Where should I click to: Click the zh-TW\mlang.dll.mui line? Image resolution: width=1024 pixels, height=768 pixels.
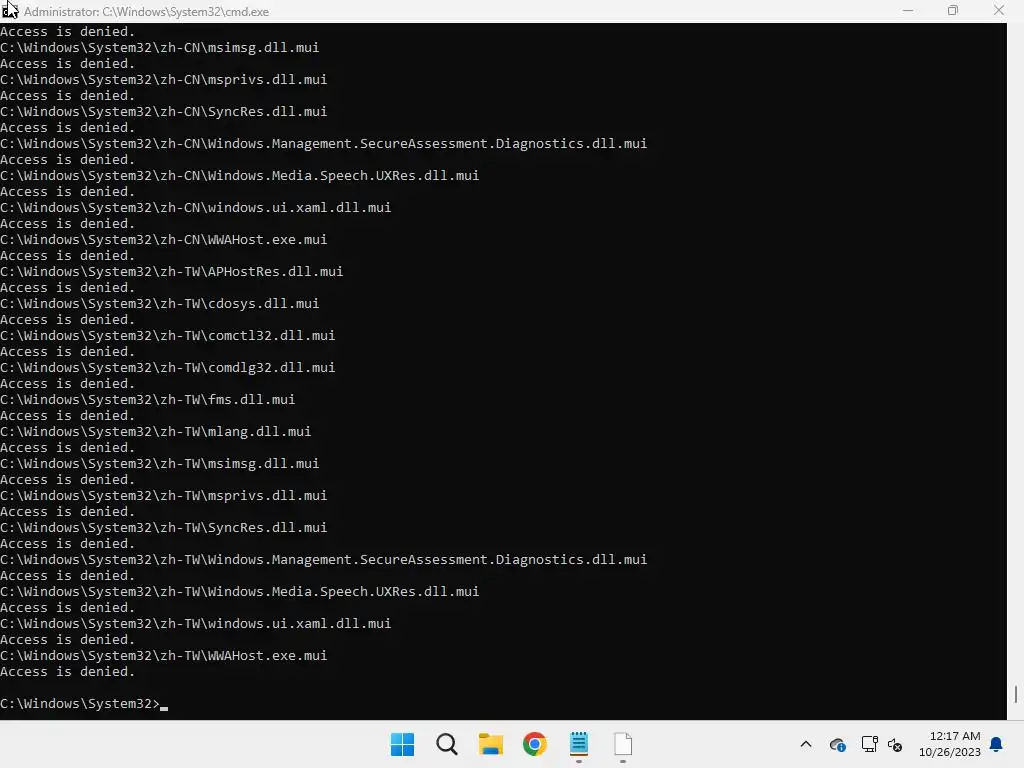pos(155,432)
